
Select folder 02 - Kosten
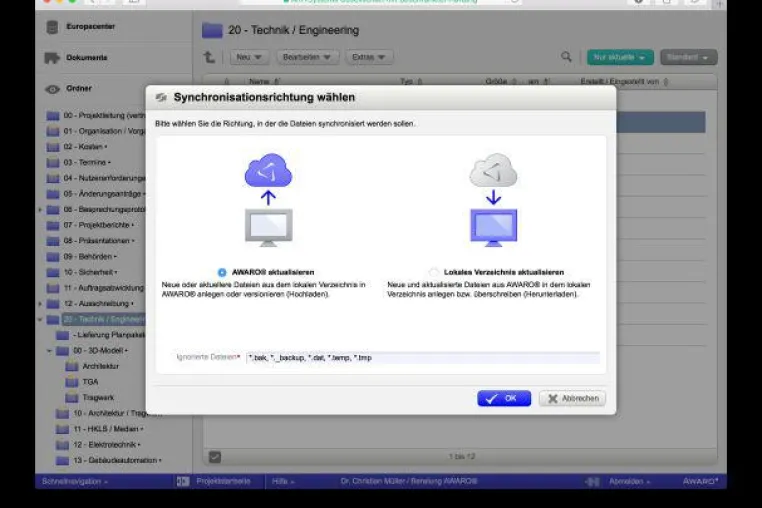click(x=84, y=147)
